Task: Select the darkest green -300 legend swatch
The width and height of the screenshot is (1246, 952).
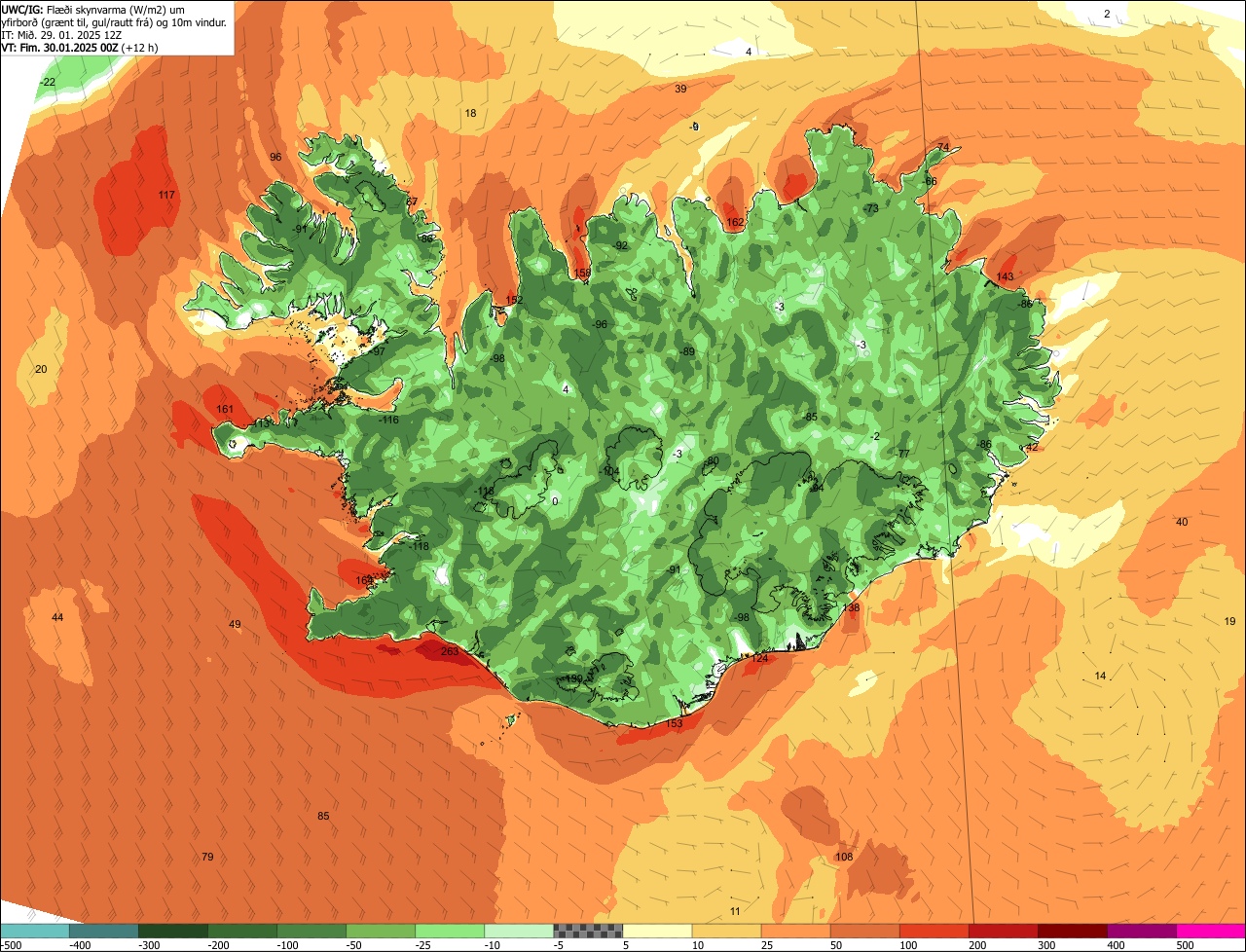Action: coord(172,931)
